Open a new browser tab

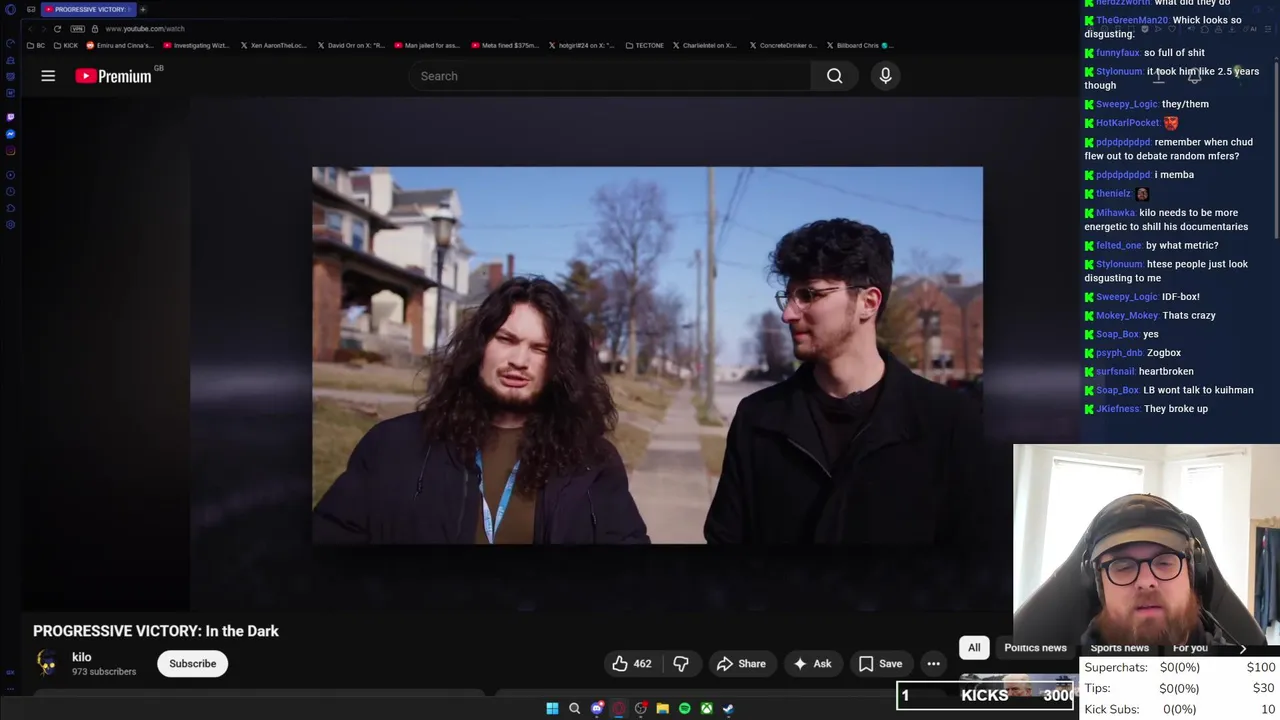[143, 9]
